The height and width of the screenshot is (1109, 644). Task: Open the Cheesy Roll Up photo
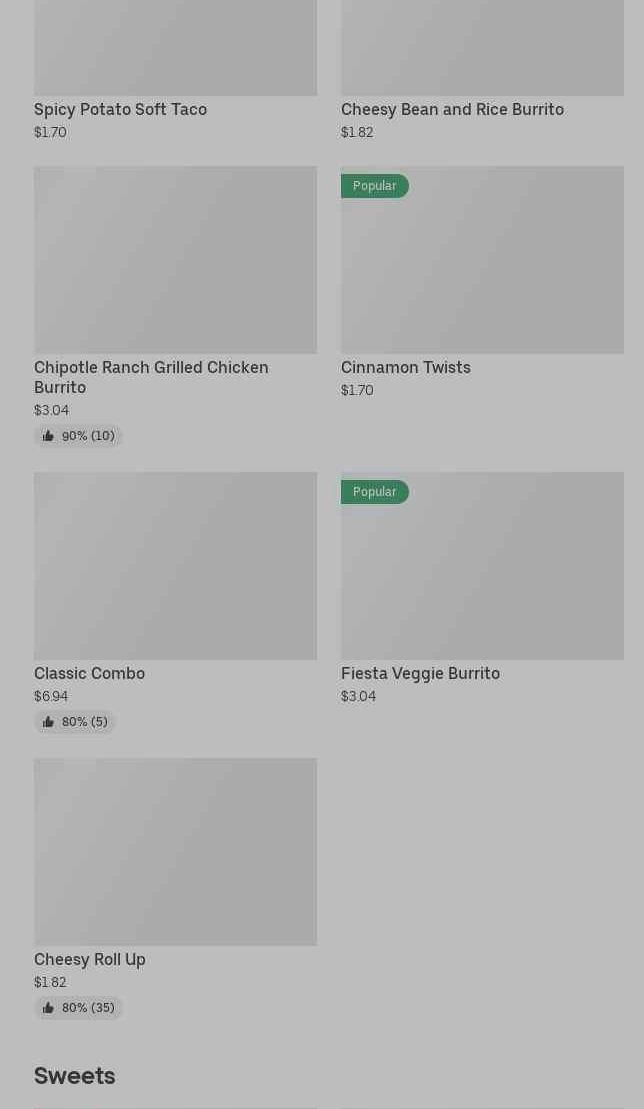click(x=175, y=852)
